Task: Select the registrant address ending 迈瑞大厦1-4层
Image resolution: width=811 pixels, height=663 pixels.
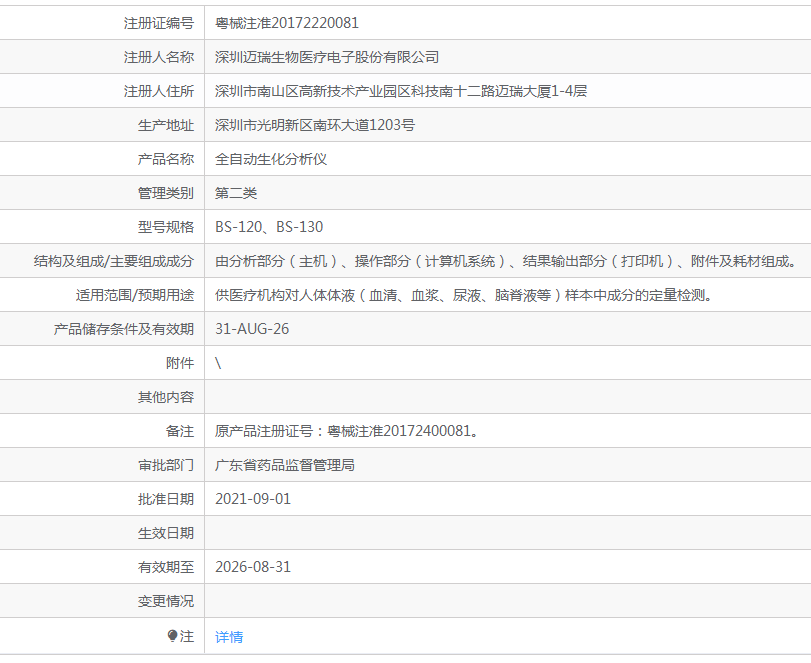Action: [401, 91]
